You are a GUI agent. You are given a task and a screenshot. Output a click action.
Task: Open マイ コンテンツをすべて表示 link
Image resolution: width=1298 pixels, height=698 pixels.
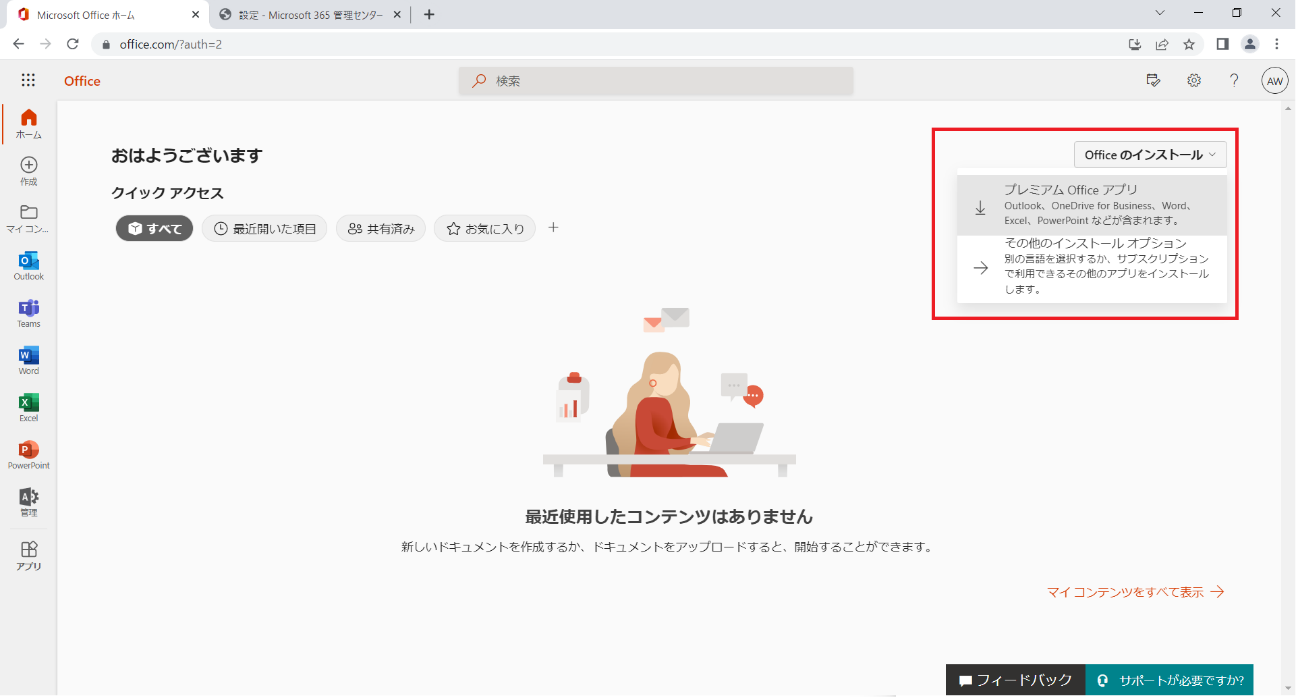click(1135, 592)
